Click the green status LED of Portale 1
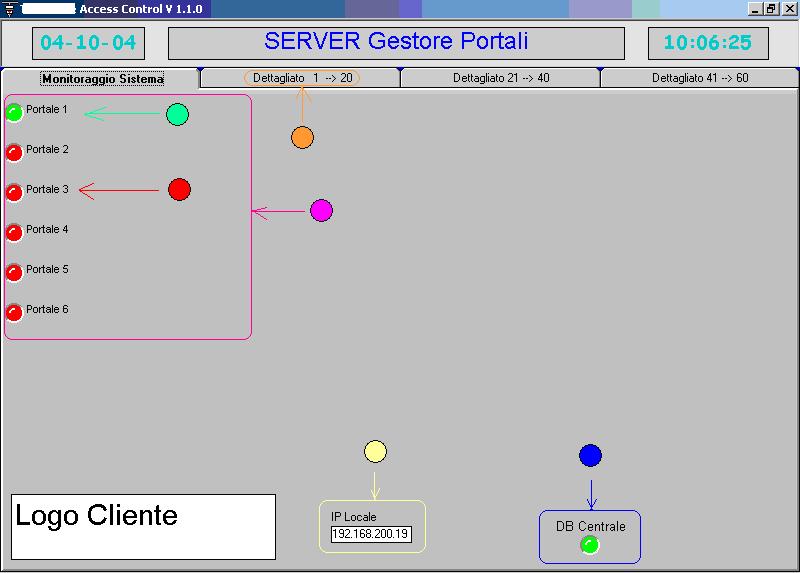The height and width of the screenshot is (573, 800). pyautogui.click(x=14, y=112)
